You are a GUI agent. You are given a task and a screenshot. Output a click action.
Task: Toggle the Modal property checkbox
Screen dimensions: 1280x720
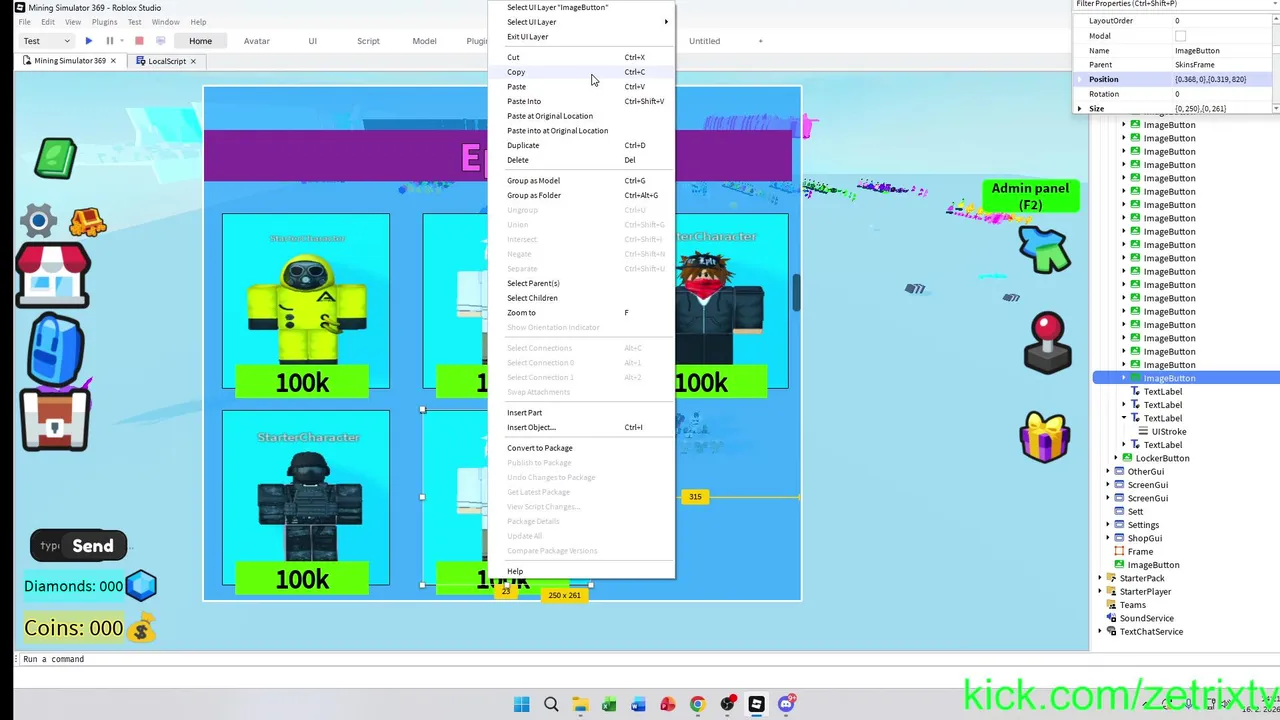[1180, 36]
